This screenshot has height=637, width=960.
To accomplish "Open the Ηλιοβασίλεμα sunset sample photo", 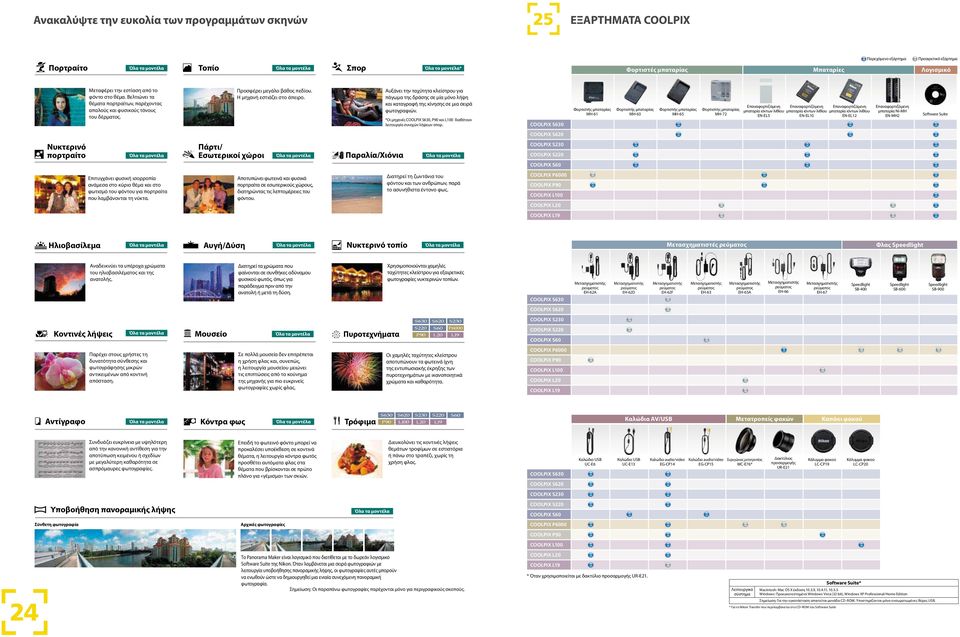I will point(60,282).
